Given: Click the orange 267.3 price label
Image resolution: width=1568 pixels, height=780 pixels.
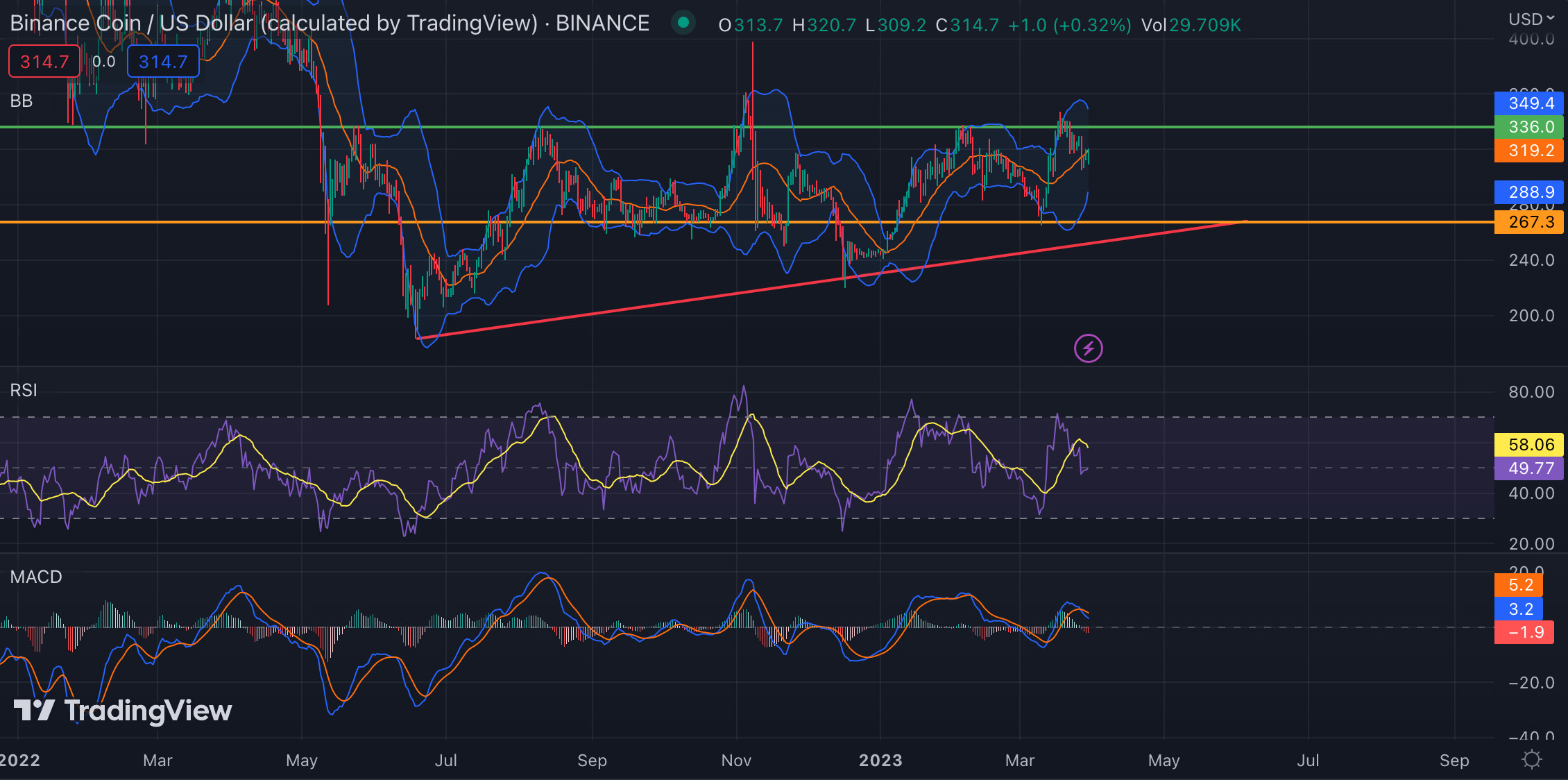Looking at the screenshot, I should point(1529,222).
